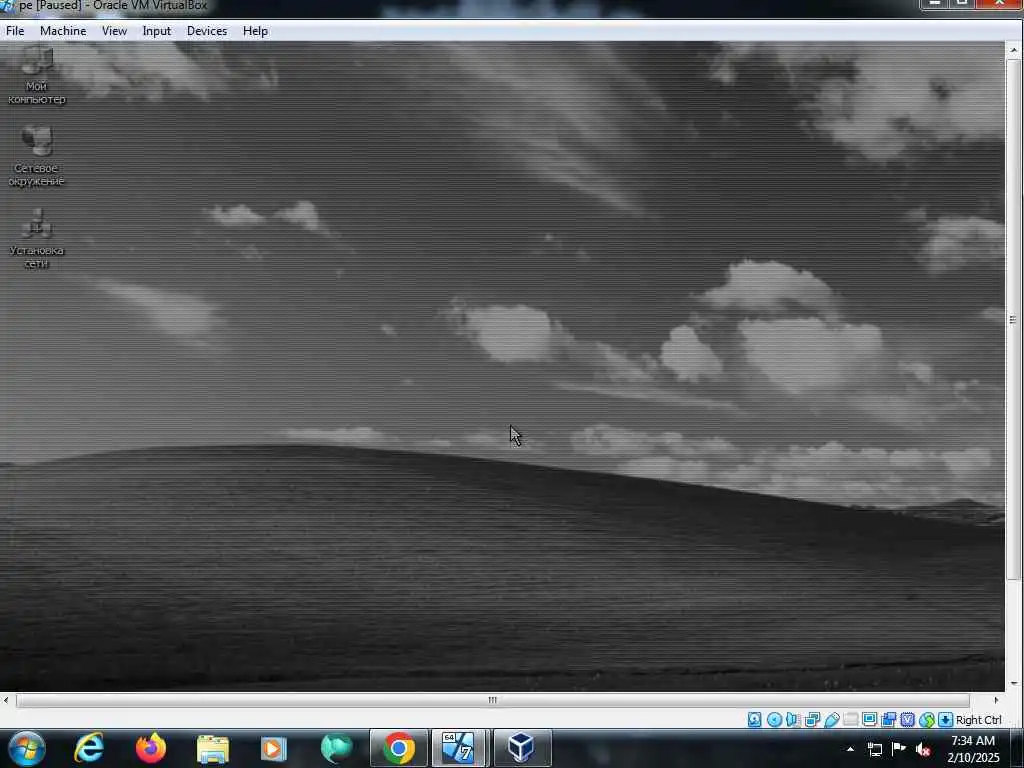Open the Help menu
Image resolution: width=1024 pixels, height=768 pixels.
255,31
